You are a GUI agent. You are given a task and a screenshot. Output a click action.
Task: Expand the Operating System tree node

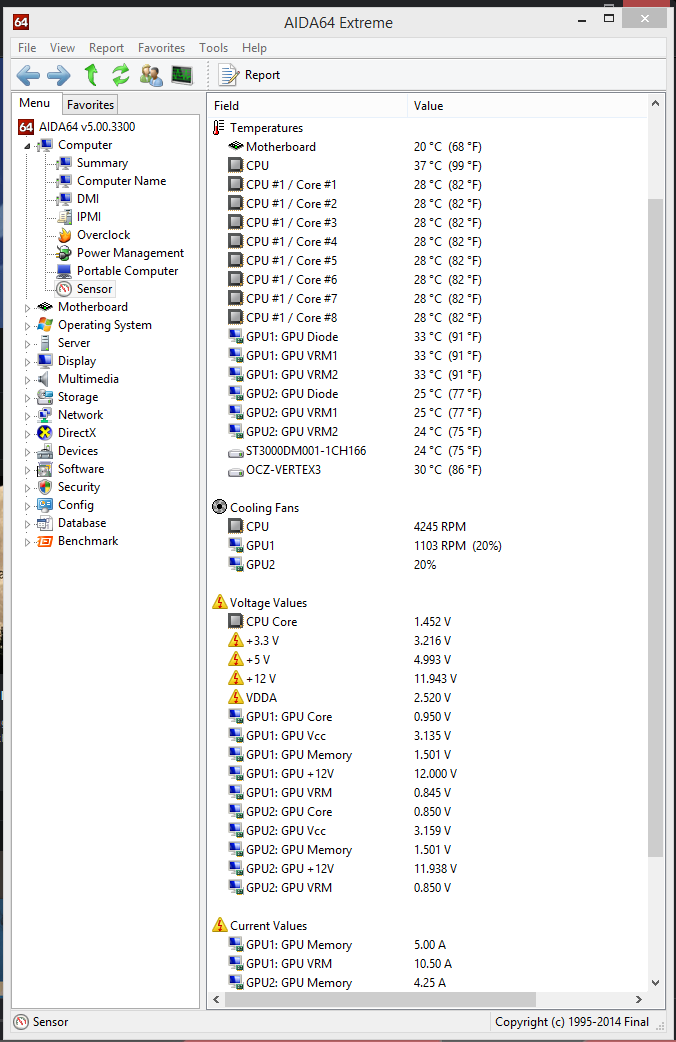pos(27,326)
